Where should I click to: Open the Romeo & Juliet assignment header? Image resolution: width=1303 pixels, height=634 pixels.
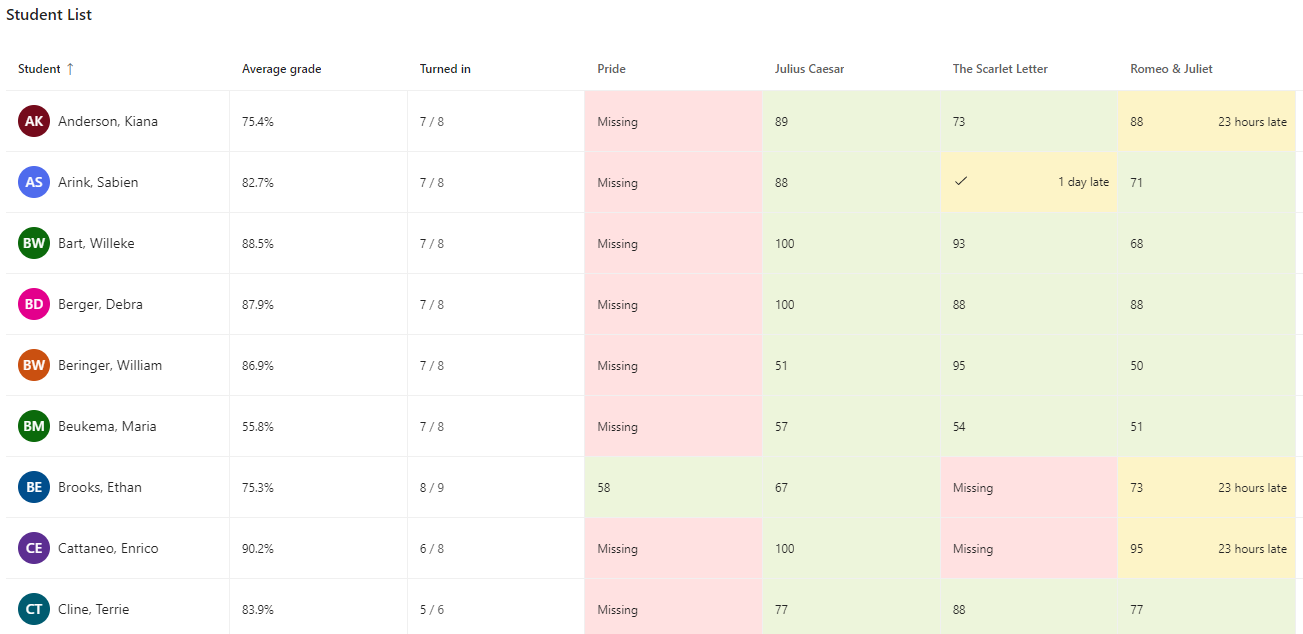pos(1170,68)
